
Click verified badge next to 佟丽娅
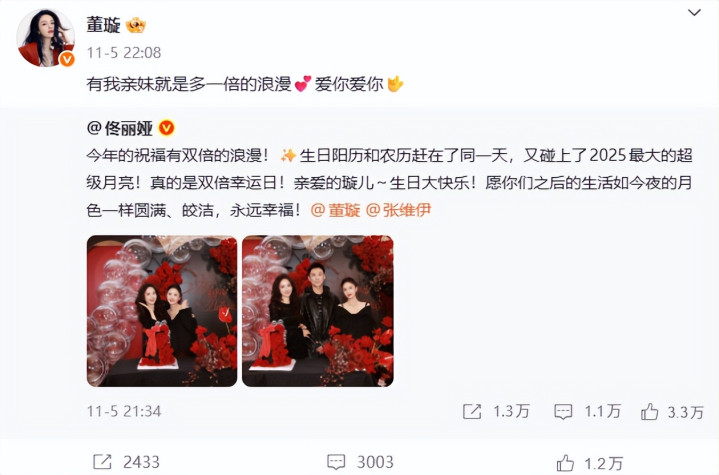point(166,128)
